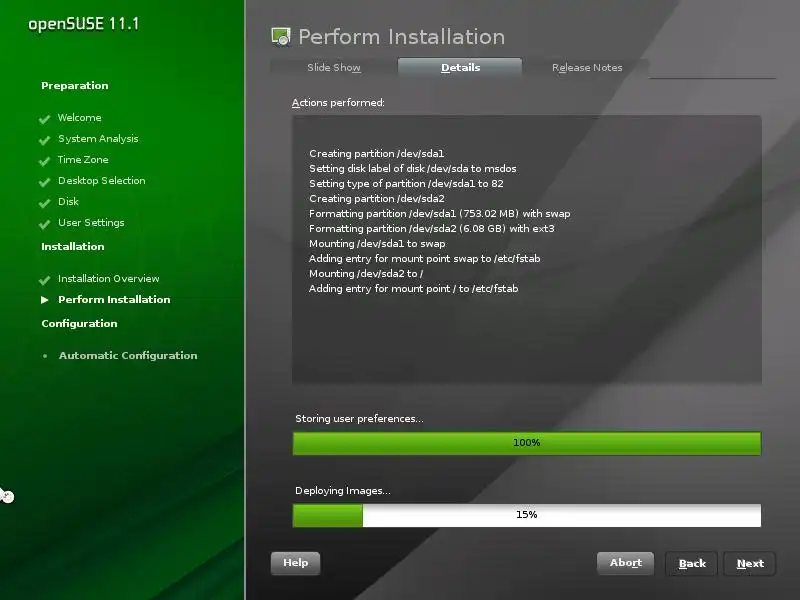Select 'Mounting /dev/sda1 to swap' line
The image size is (800, 600).
click(377, 243)
